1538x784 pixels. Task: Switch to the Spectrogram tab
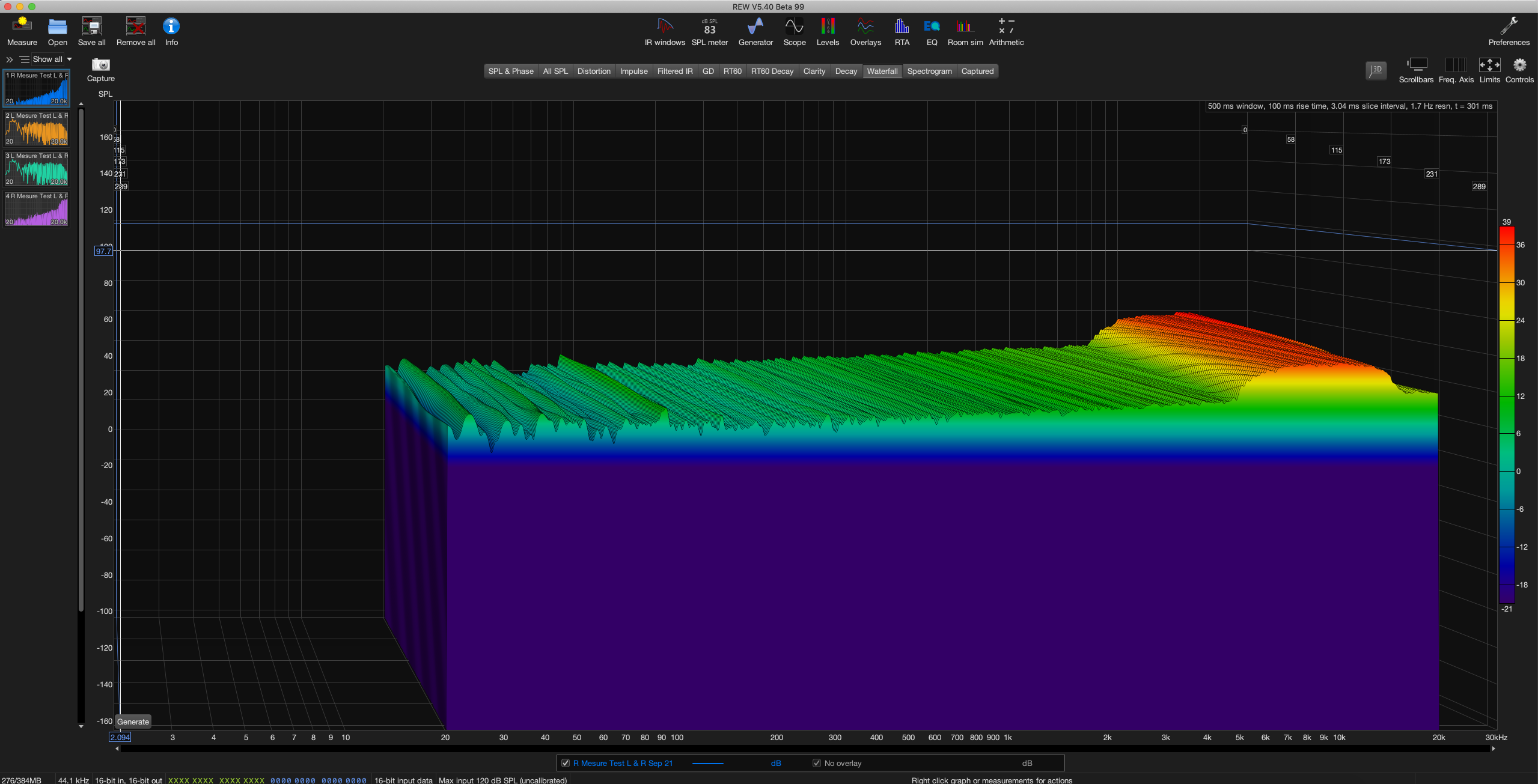click(x=929, y=71)
